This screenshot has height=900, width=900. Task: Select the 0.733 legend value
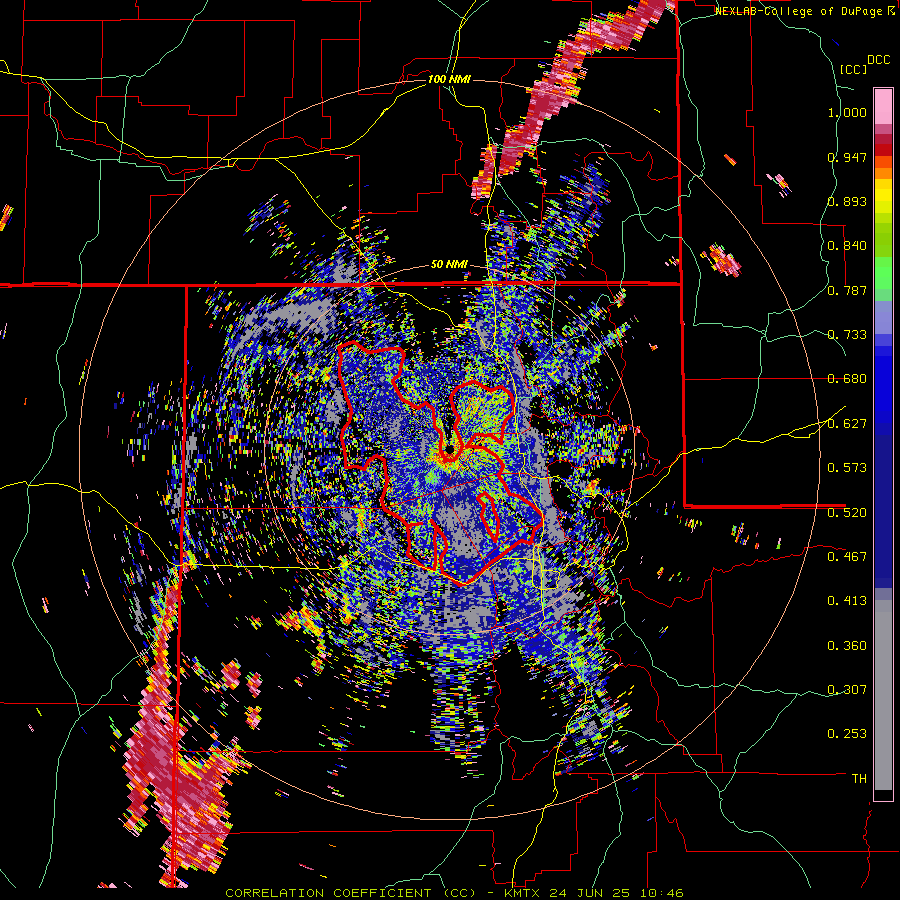pos(847,335)
